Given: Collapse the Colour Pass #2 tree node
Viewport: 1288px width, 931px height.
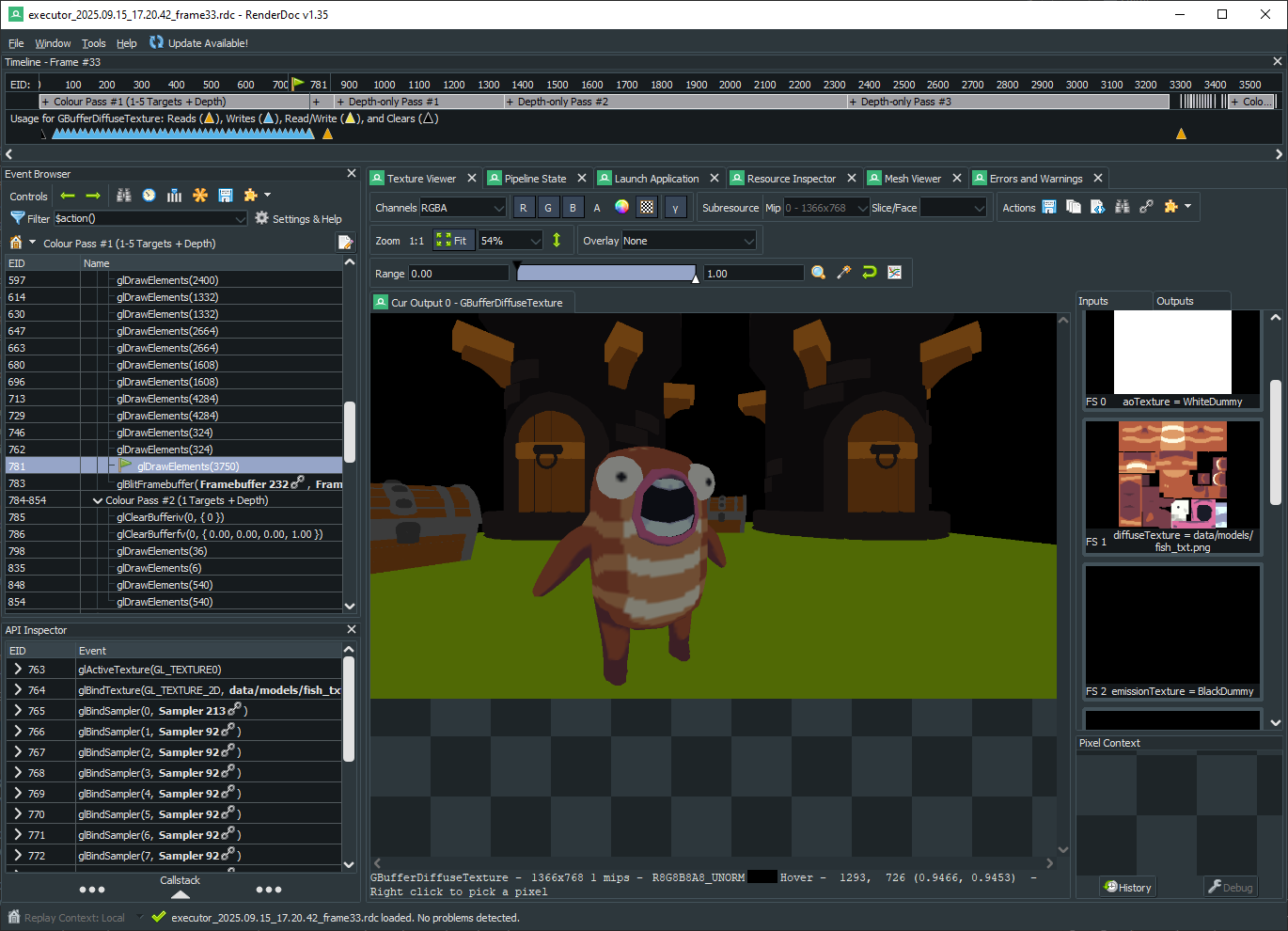Looking at the screenshot, I should [97, 500].
